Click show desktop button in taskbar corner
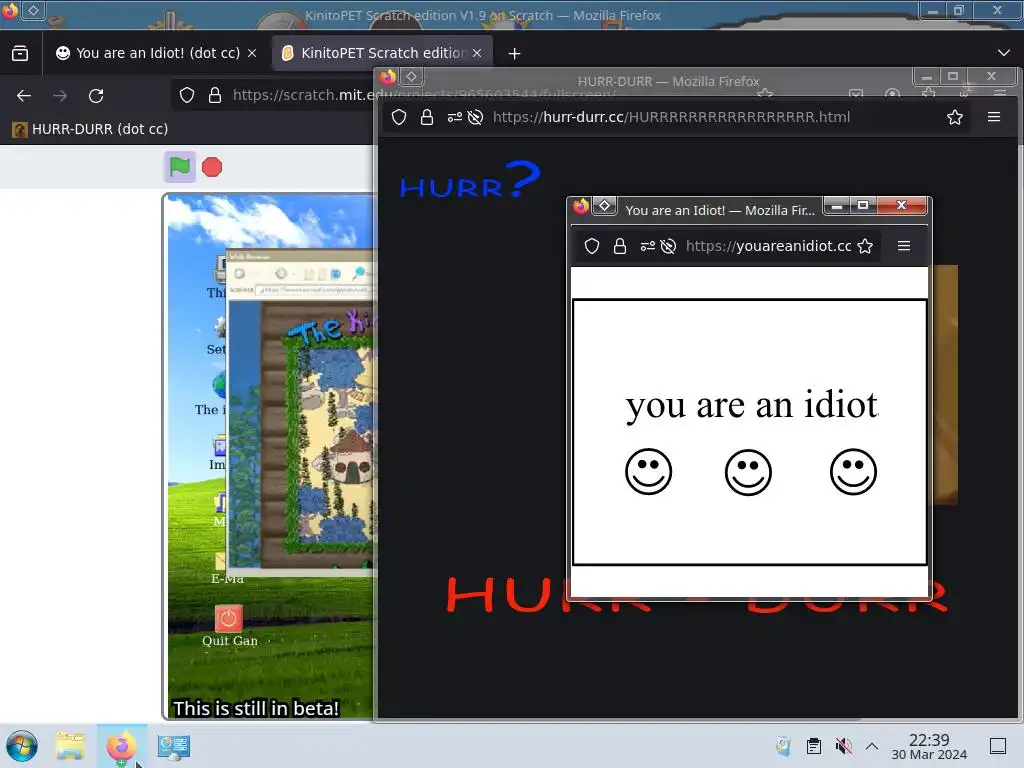The height and width of the screenshot is (768, 1024). click(x=998, y=746)
